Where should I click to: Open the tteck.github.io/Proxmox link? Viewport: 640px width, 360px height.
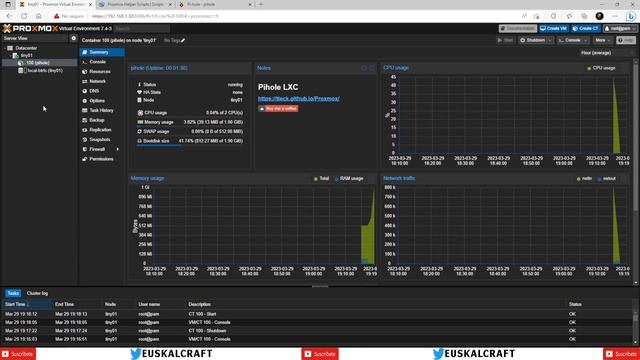click(x=298, y=99)
